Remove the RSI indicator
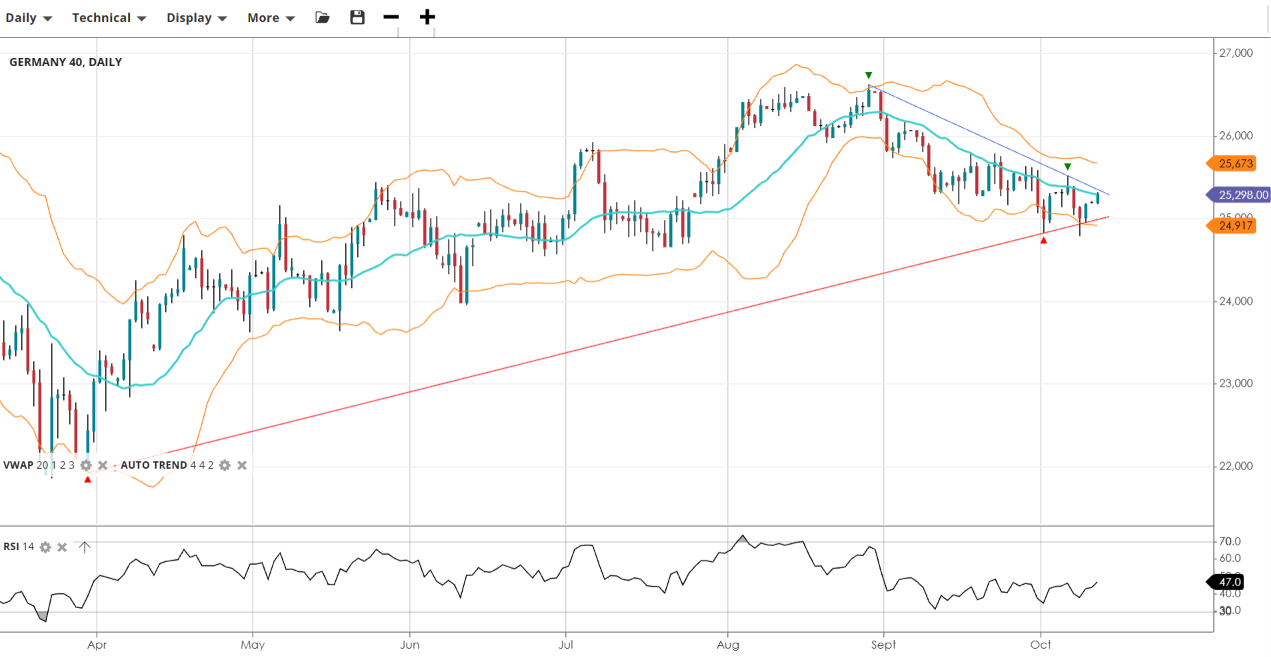The width and height of the screenshot is (1271, 657). [62, 547]
